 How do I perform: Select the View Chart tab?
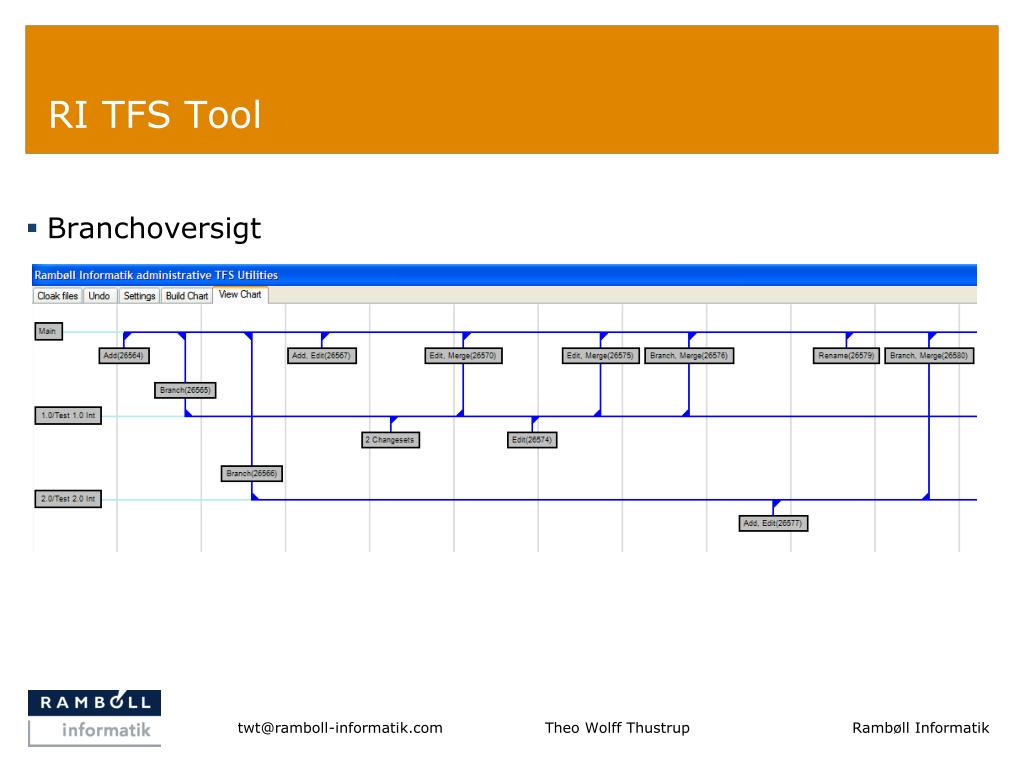[240, 295]
